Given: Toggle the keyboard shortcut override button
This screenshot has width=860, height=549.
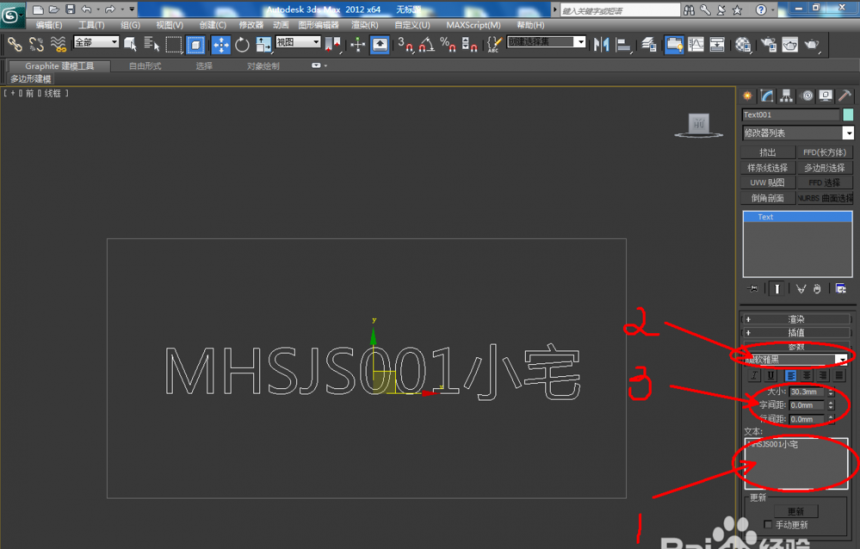Looking at the screenshot, I should (x=380, y=44).
